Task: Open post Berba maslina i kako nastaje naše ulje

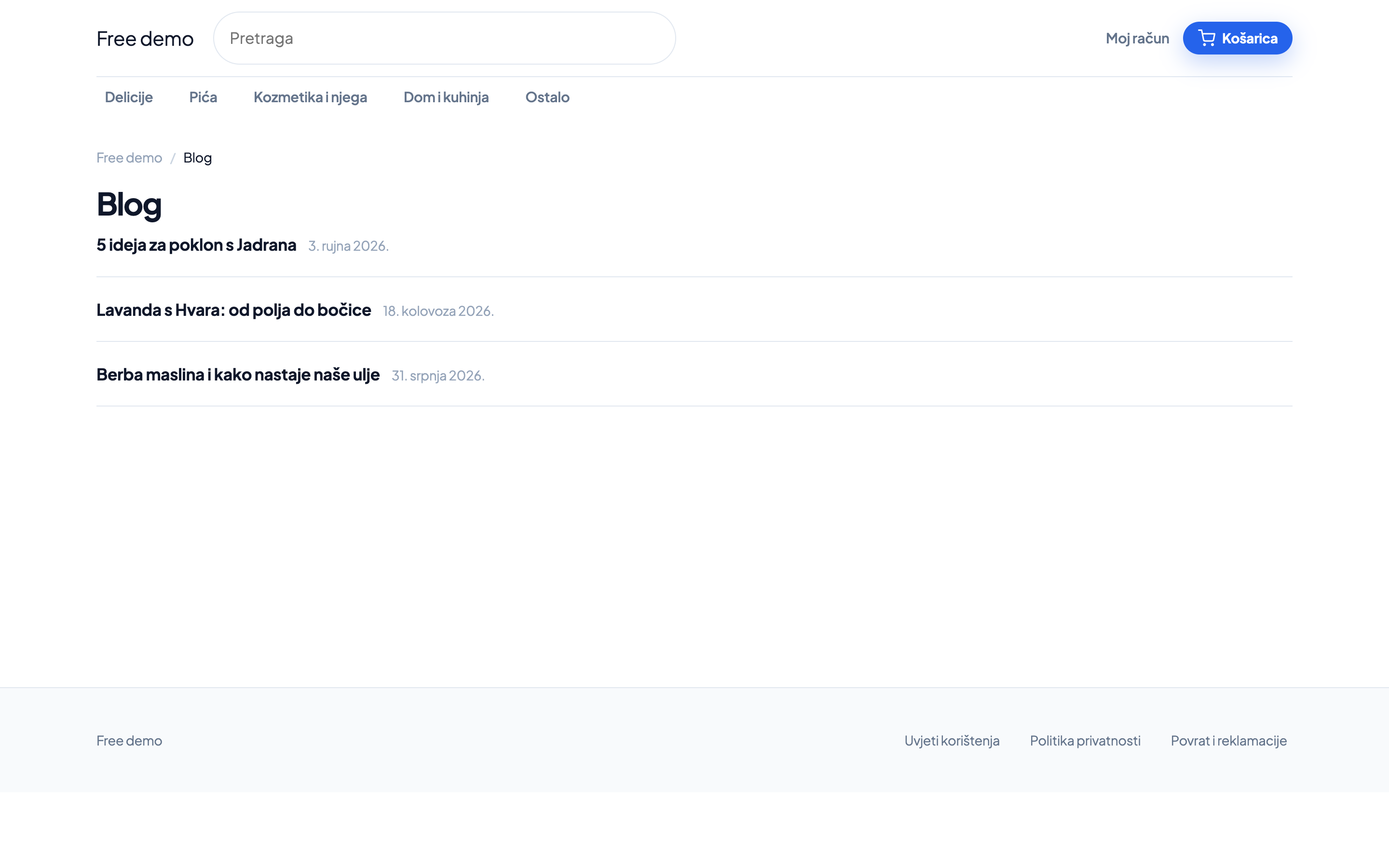Action: [x=238, y=374]
